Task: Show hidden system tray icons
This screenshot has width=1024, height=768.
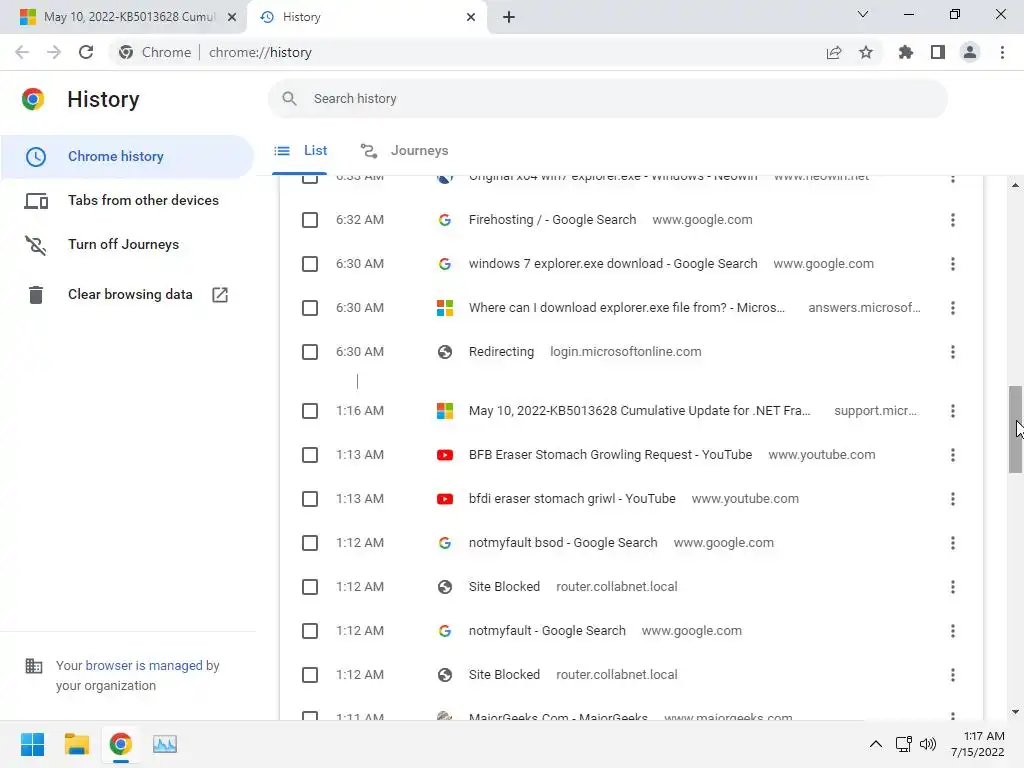Action: pos(876,744)
